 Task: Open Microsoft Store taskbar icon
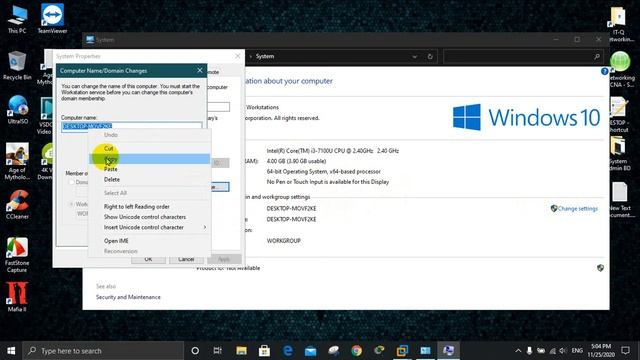(264, 351)
